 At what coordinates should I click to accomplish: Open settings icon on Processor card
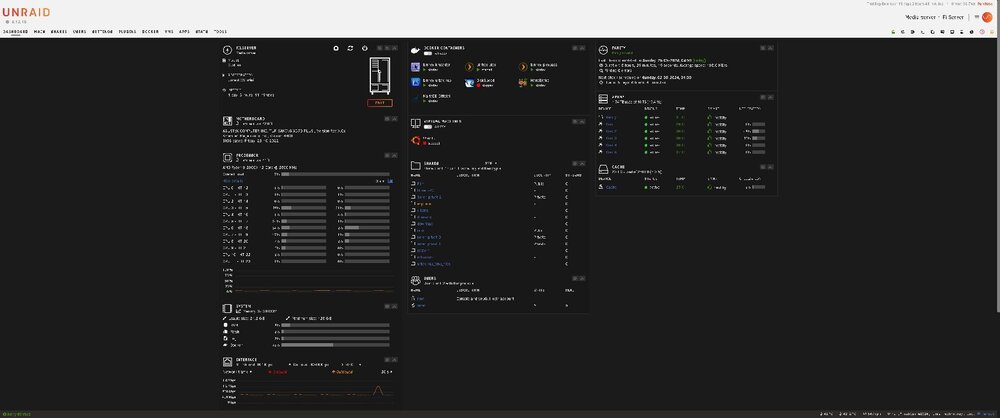click(388, 155)
